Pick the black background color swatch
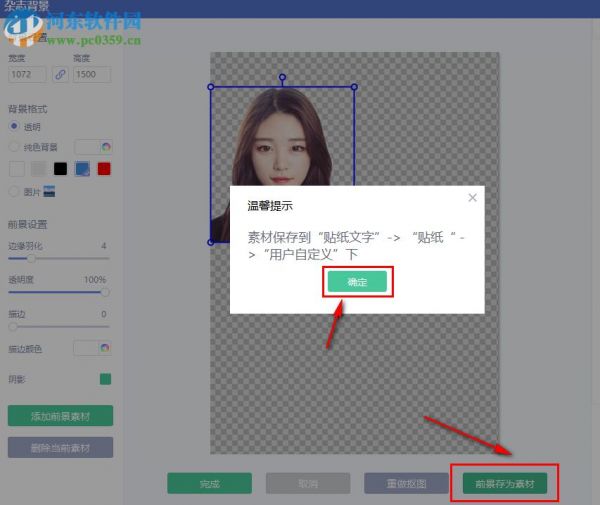 pos(61,169)
